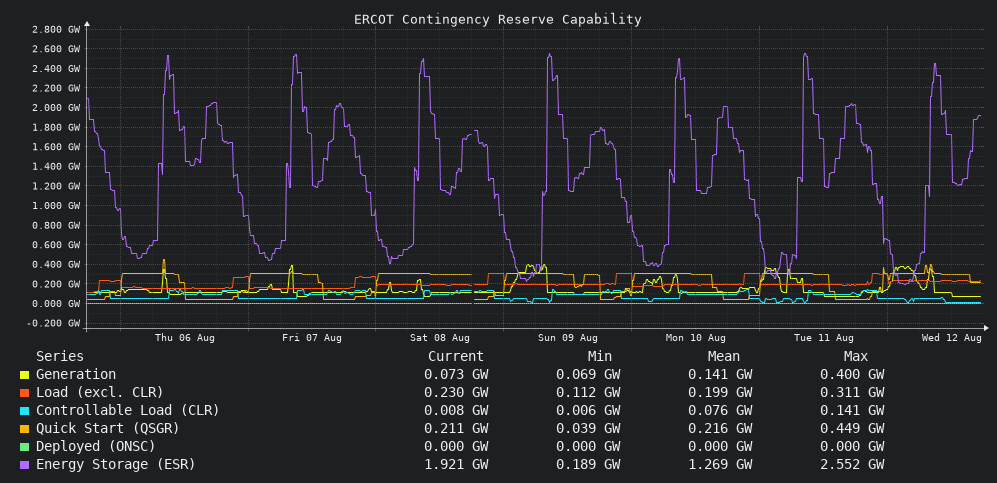This screenshot has height=483, width=997.
Task: Click Energy Storage min value 0.189 GW
Action: coord(588,465)
